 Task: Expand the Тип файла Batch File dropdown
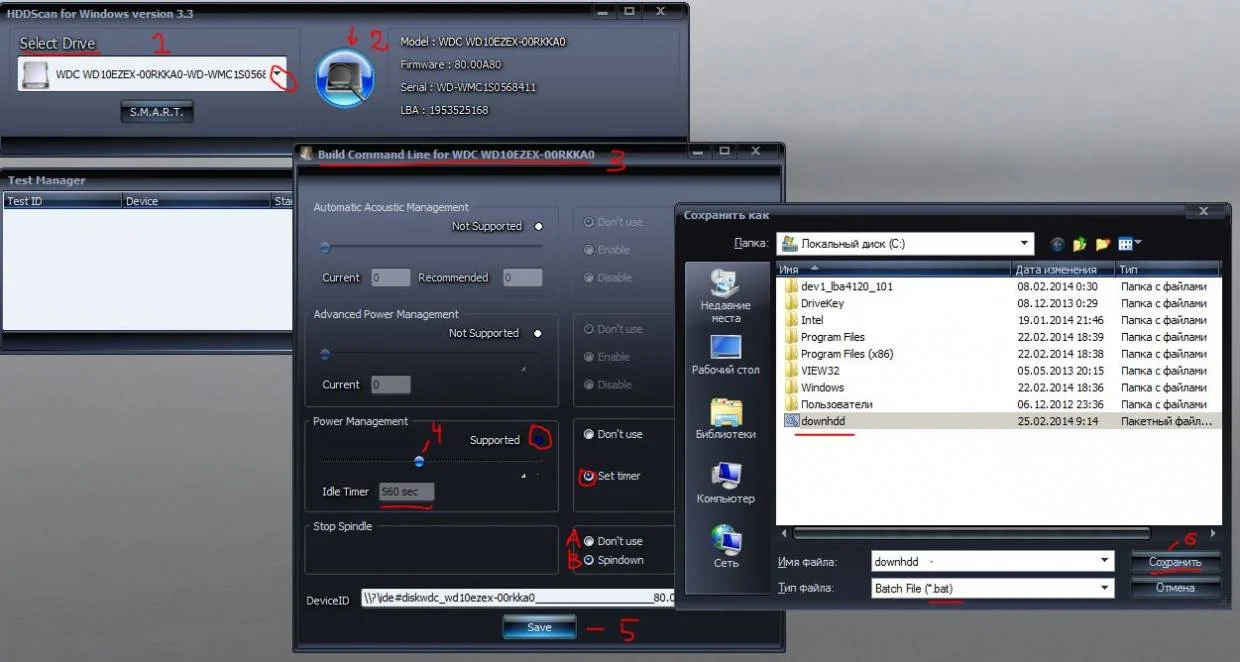coord(1105,588)
